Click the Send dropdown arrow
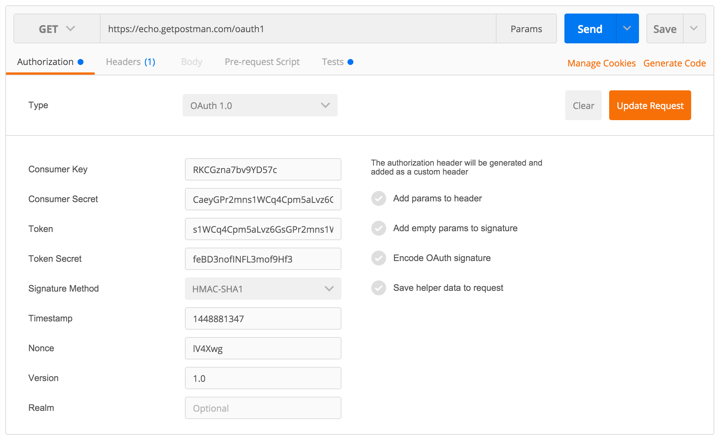 tap(627, 28)
